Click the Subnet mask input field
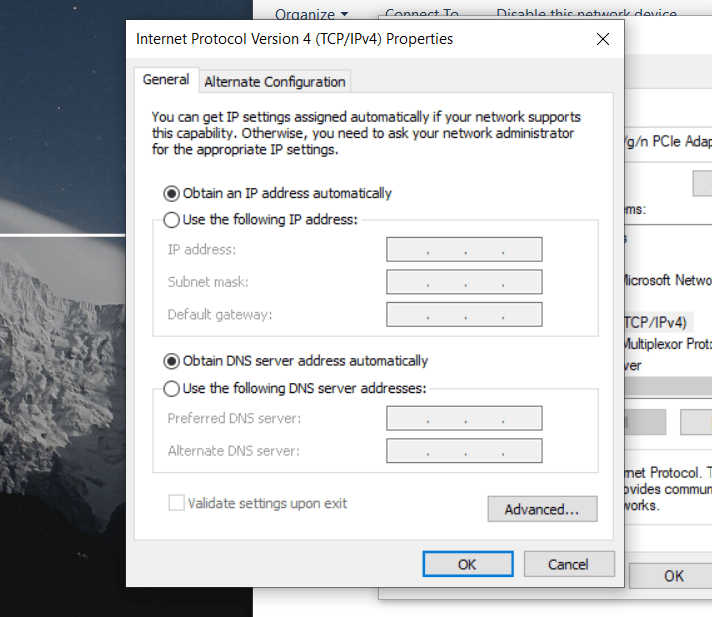 coord(464,282)
